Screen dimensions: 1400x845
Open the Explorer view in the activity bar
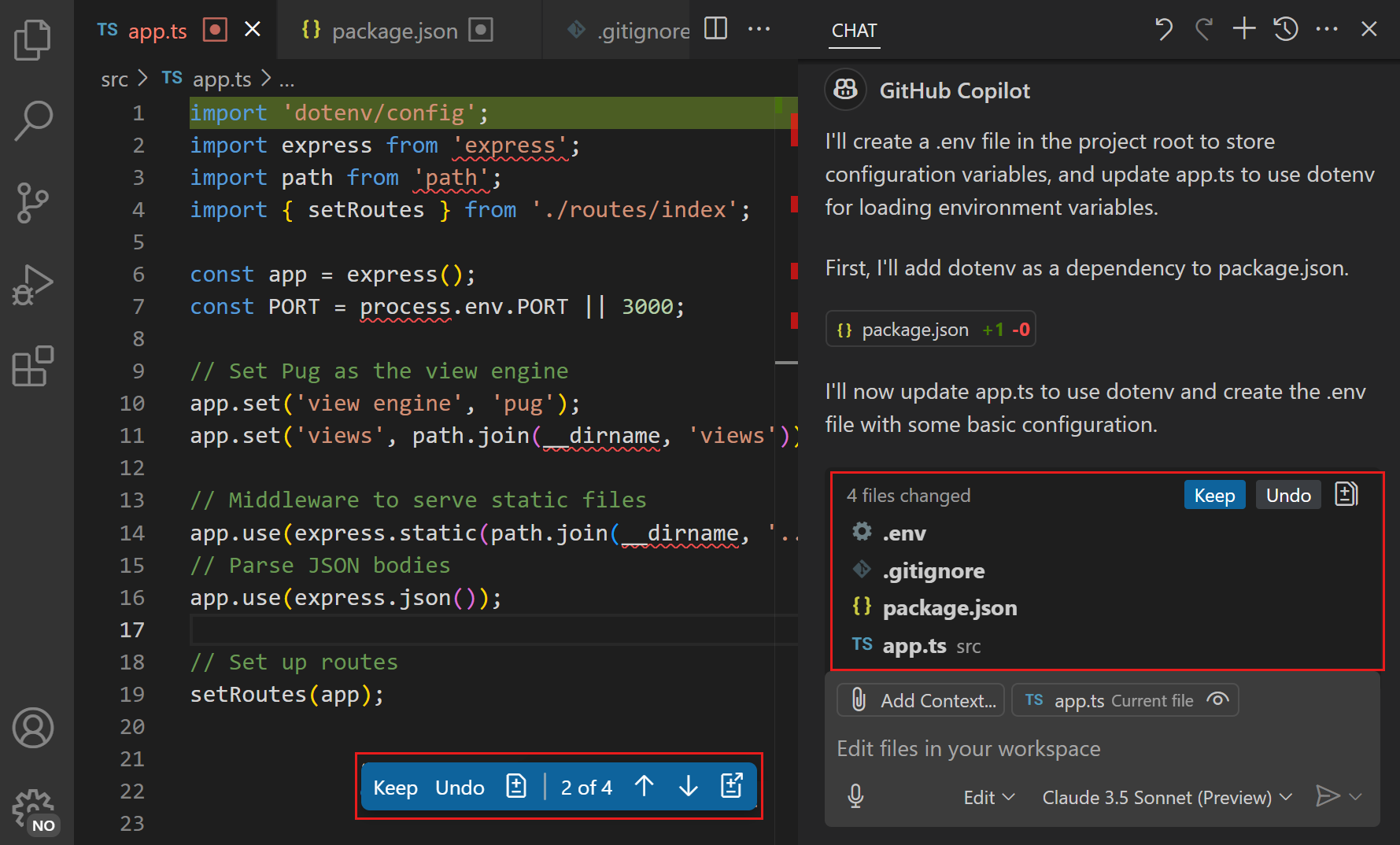pyautogui.click(x=32, y=39)
